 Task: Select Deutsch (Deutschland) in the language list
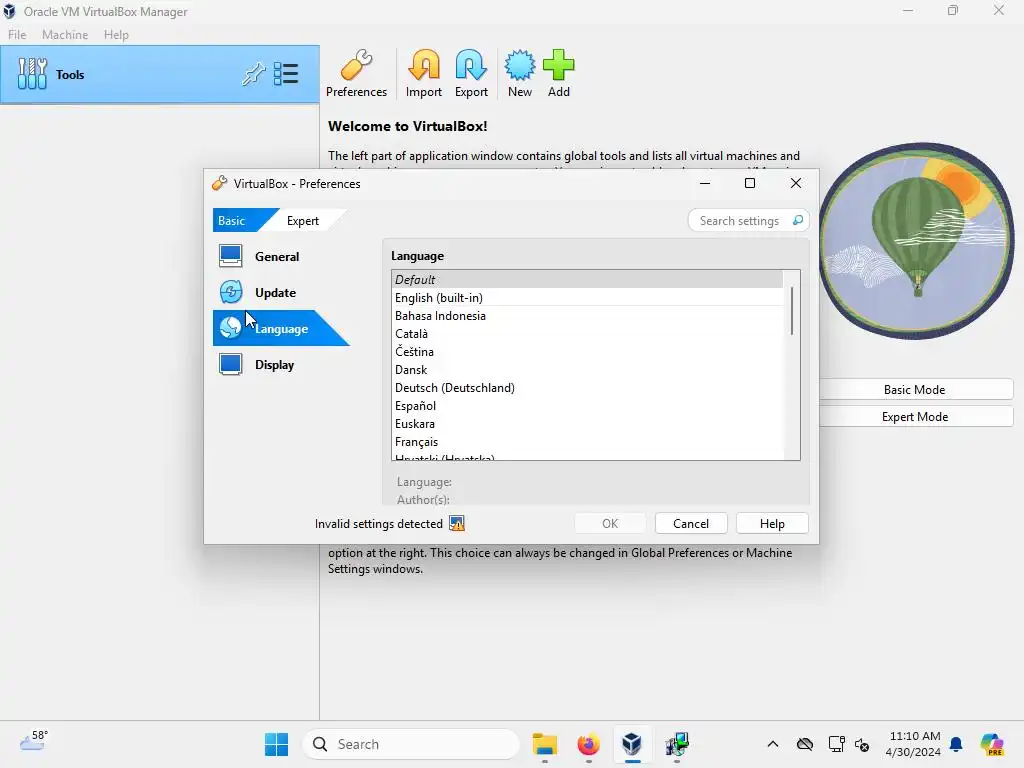tap(587, 388)
